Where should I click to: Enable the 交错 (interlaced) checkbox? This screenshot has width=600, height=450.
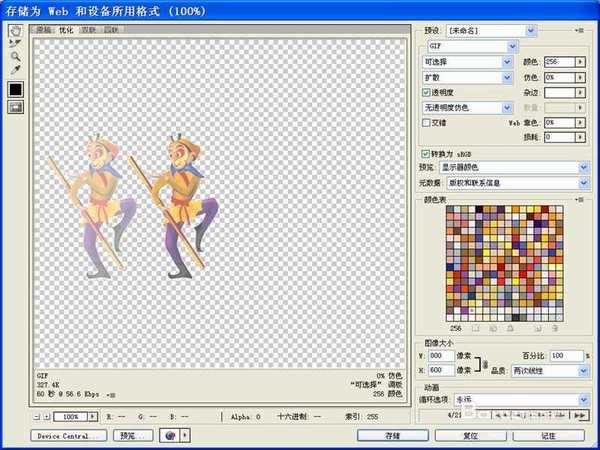coord(427,122)
